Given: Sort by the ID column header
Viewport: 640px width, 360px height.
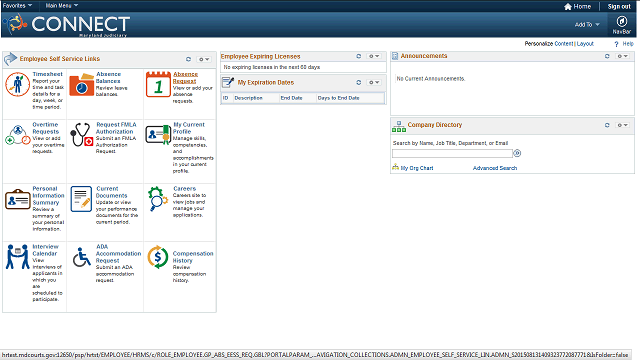Looking at the screenshot, I should (225, 98).
